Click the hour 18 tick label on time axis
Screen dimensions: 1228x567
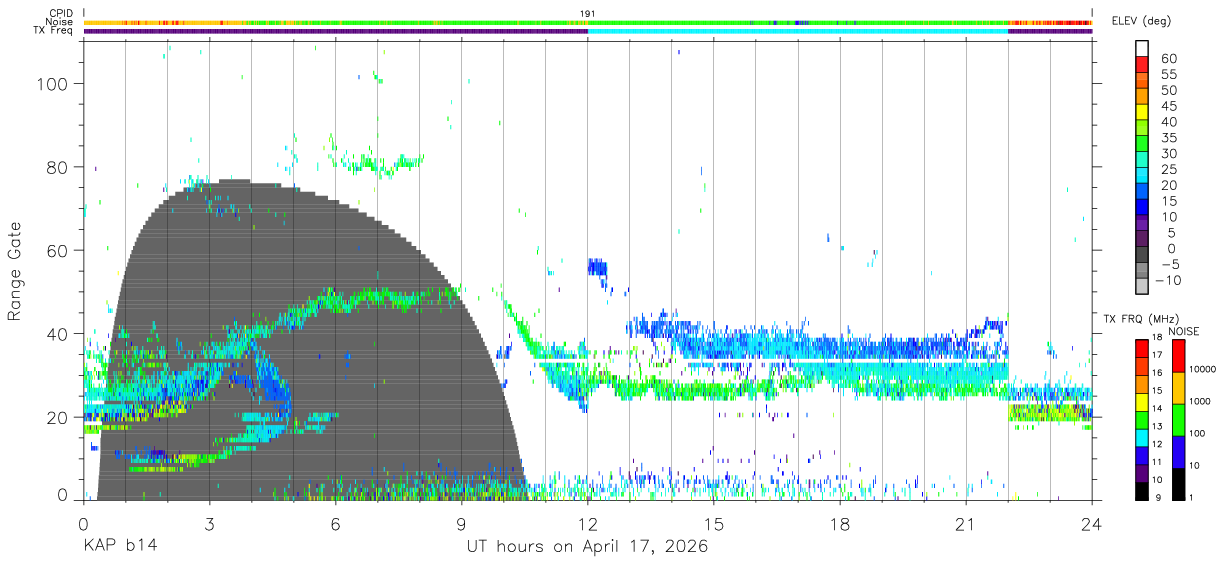(x=840, y=524)
